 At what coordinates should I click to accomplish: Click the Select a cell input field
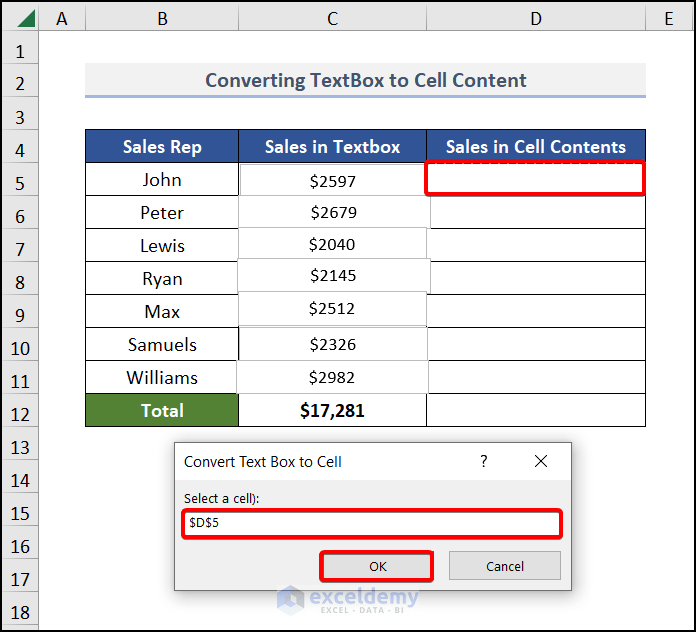pos(372,523)
